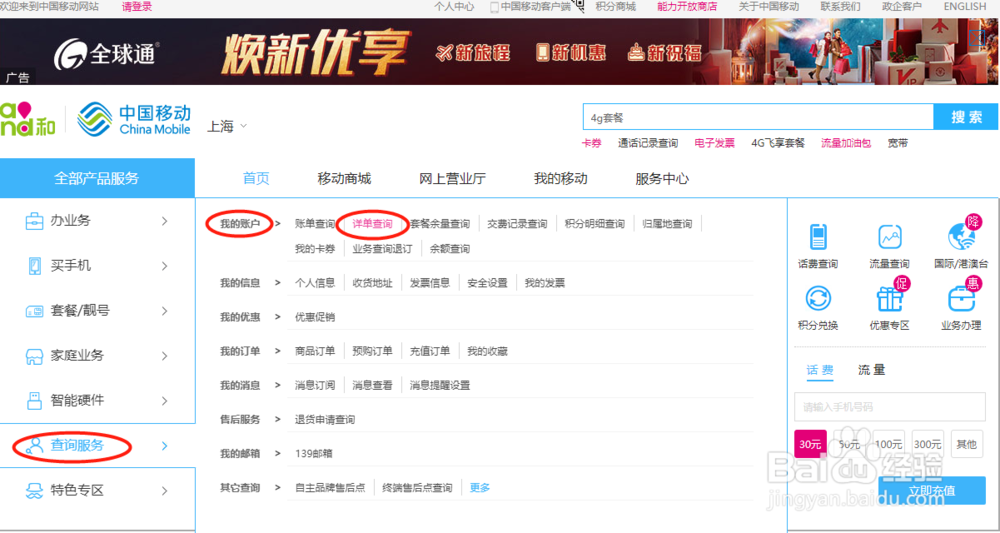
Task: Open the 服务中心 nav tab
Action: 662,179
